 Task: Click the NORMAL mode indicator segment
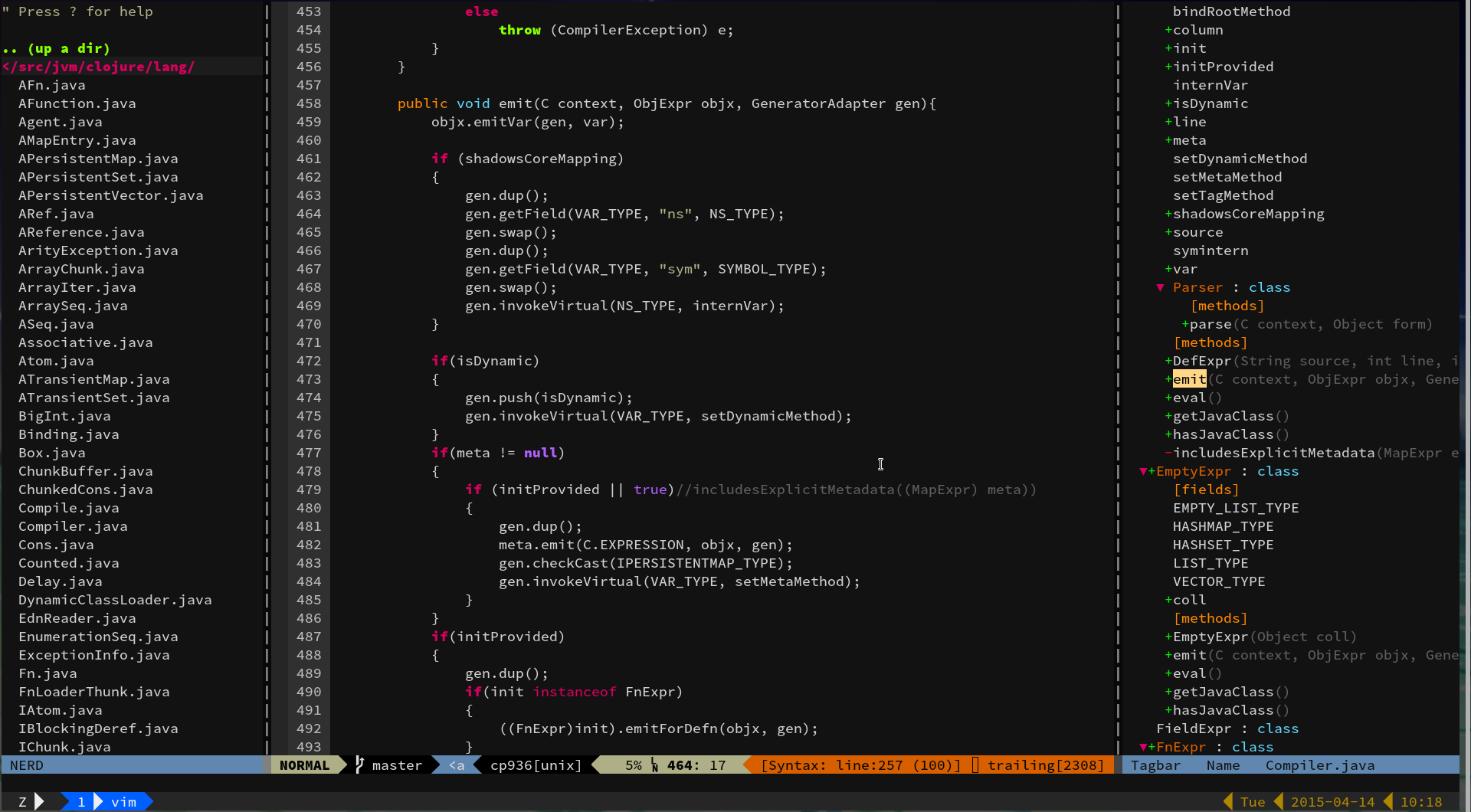pos(305,765)
